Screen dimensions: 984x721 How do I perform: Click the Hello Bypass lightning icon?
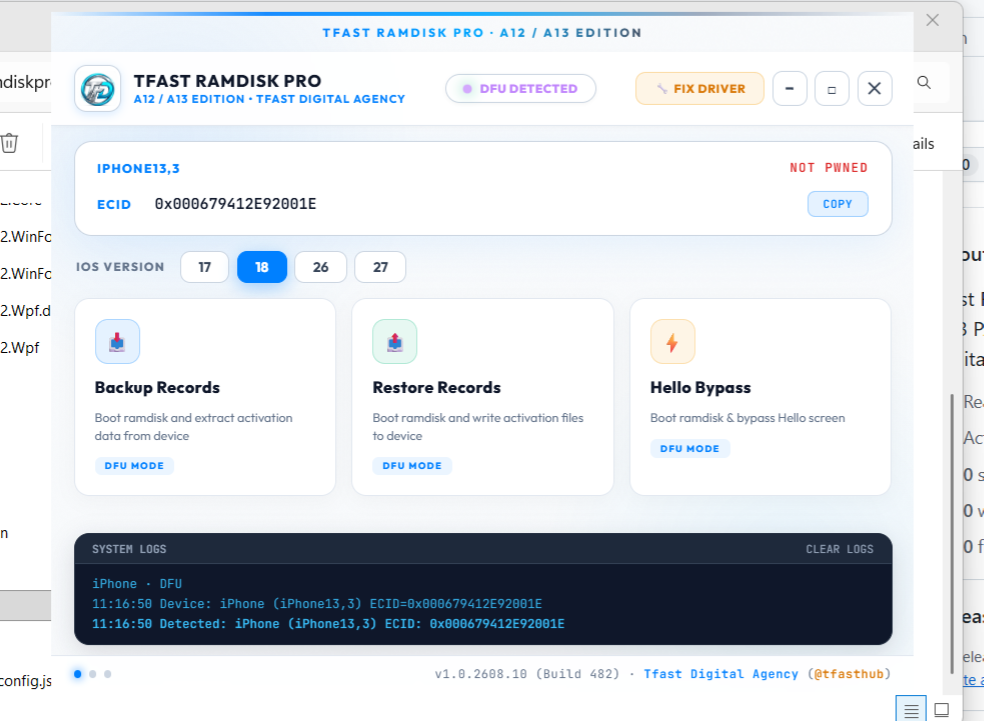[672, 341]
